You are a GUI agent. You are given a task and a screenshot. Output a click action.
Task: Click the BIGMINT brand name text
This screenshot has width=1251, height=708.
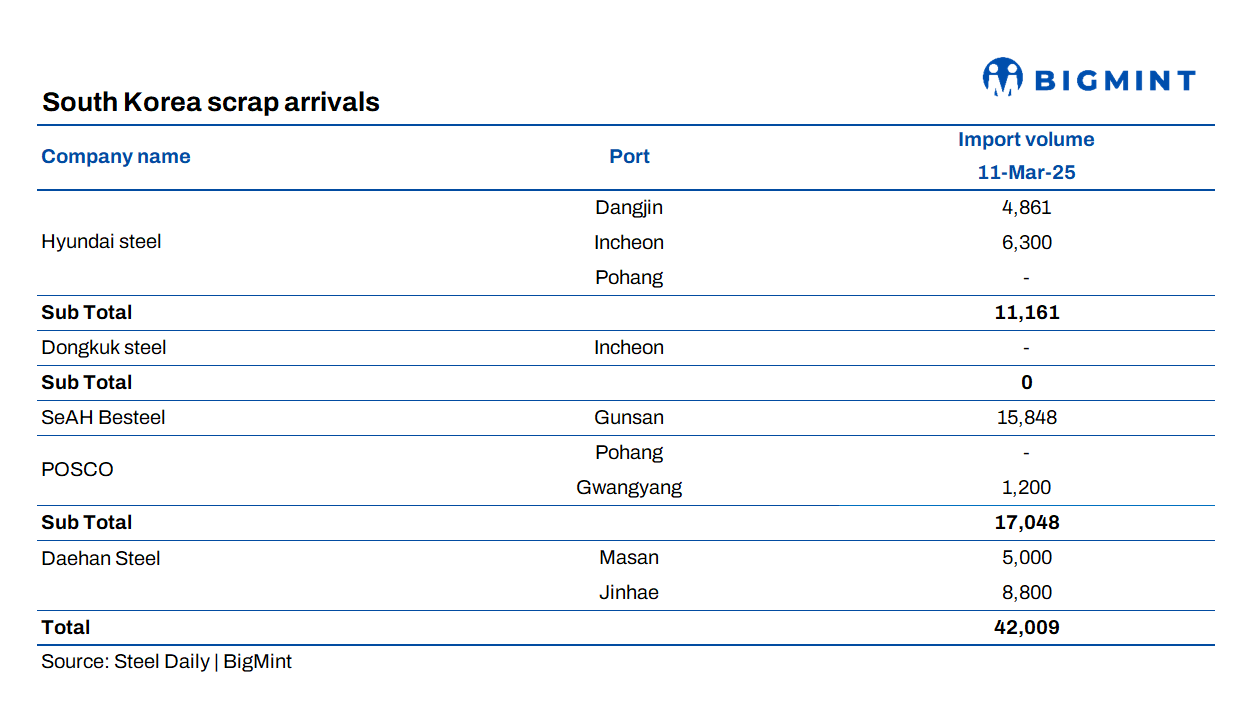tap(1114, 81)
